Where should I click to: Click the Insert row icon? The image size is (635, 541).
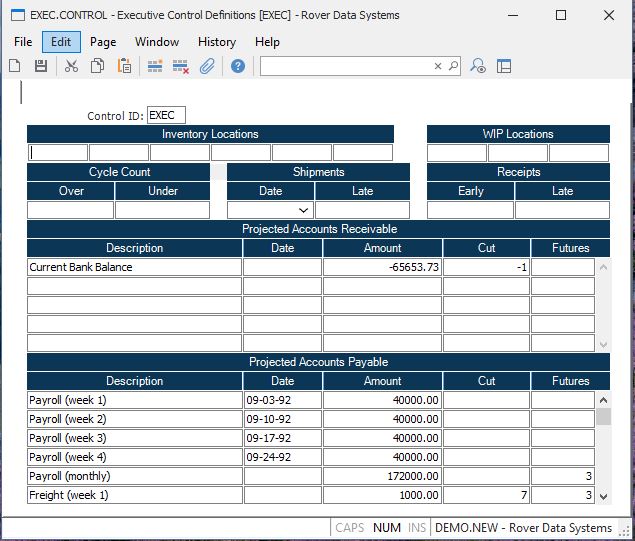155,66
